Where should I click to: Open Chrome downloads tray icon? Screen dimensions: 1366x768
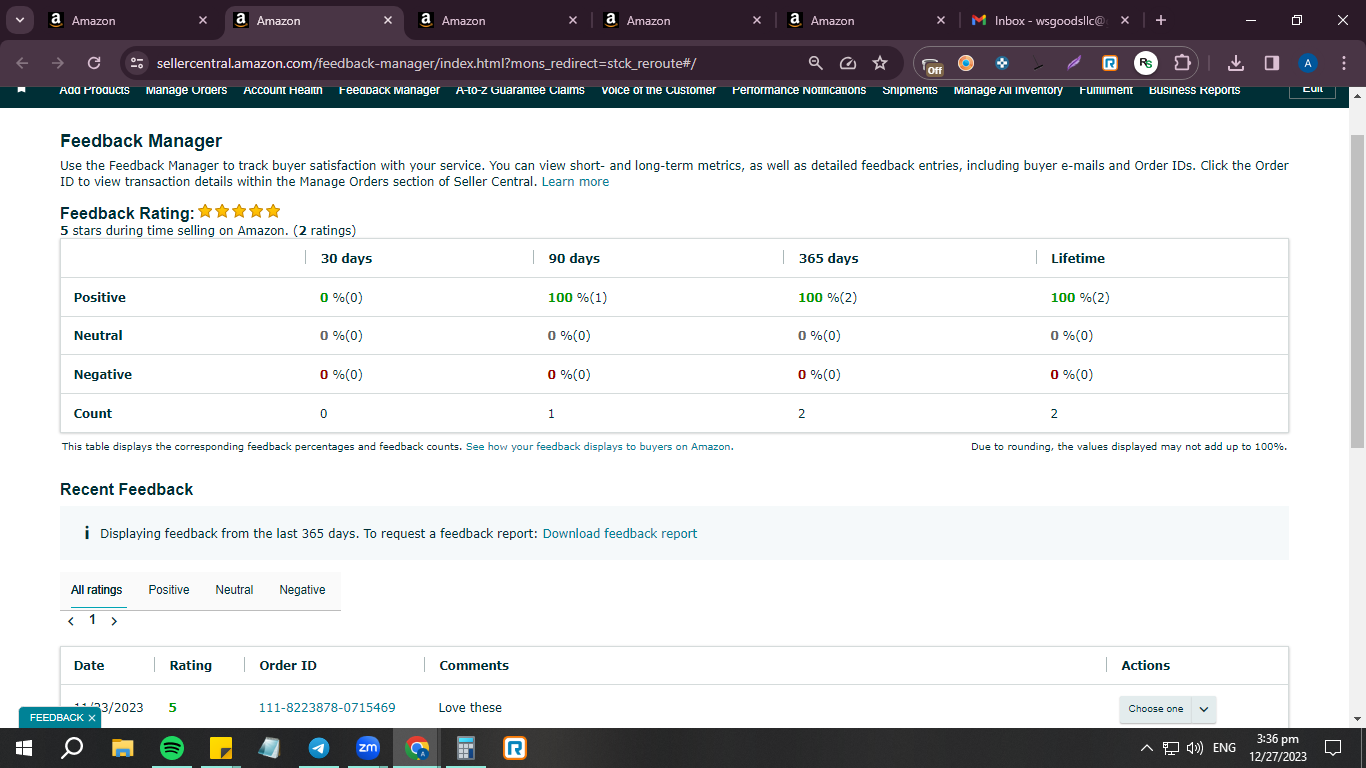(x=1236, y=63)
